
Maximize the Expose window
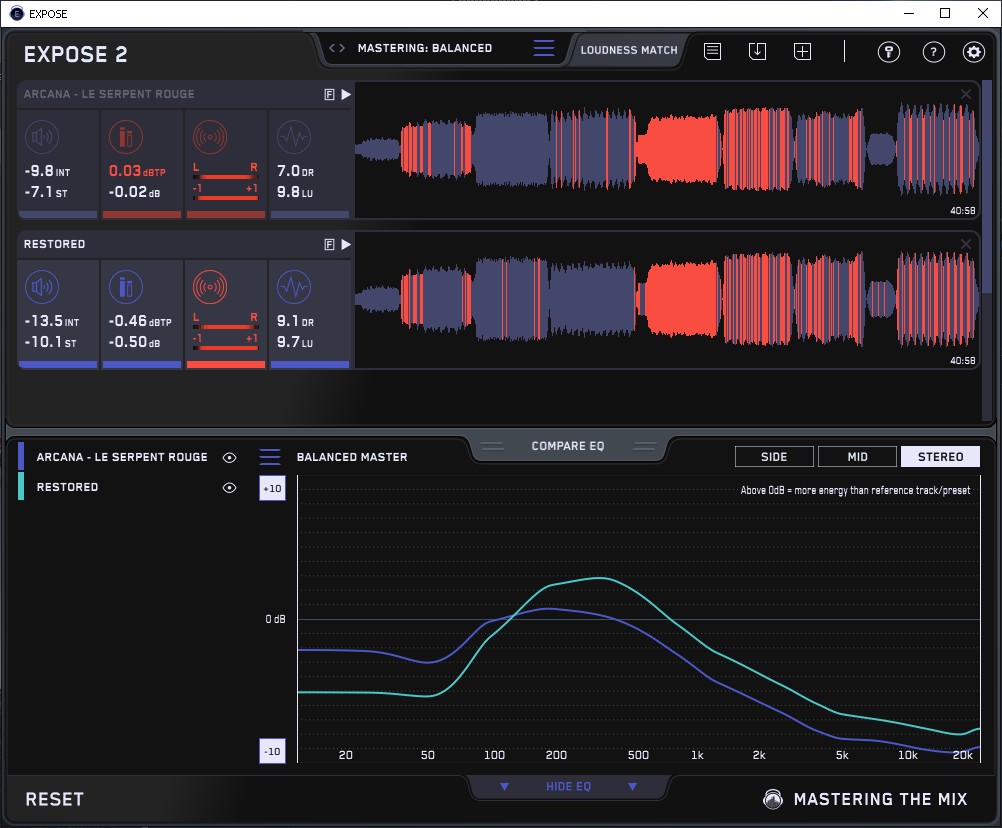coord(945,13)
